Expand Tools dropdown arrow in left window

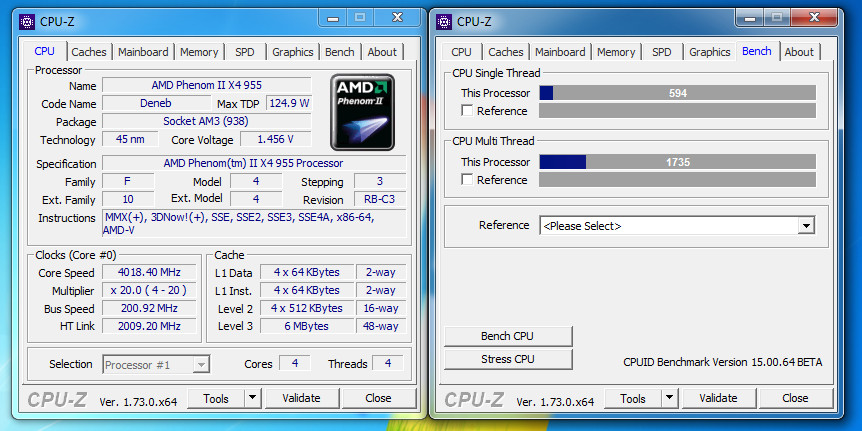point(252,397)
